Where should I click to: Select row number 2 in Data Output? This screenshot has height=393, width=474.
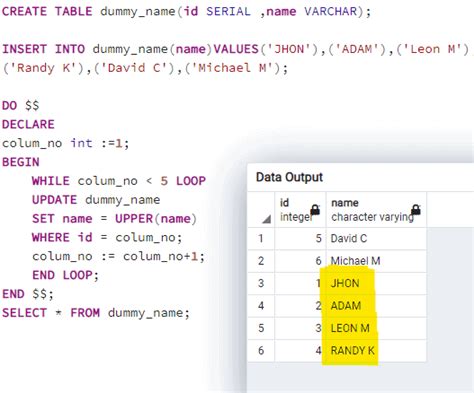pyautogui.click(x=261, y=261)
